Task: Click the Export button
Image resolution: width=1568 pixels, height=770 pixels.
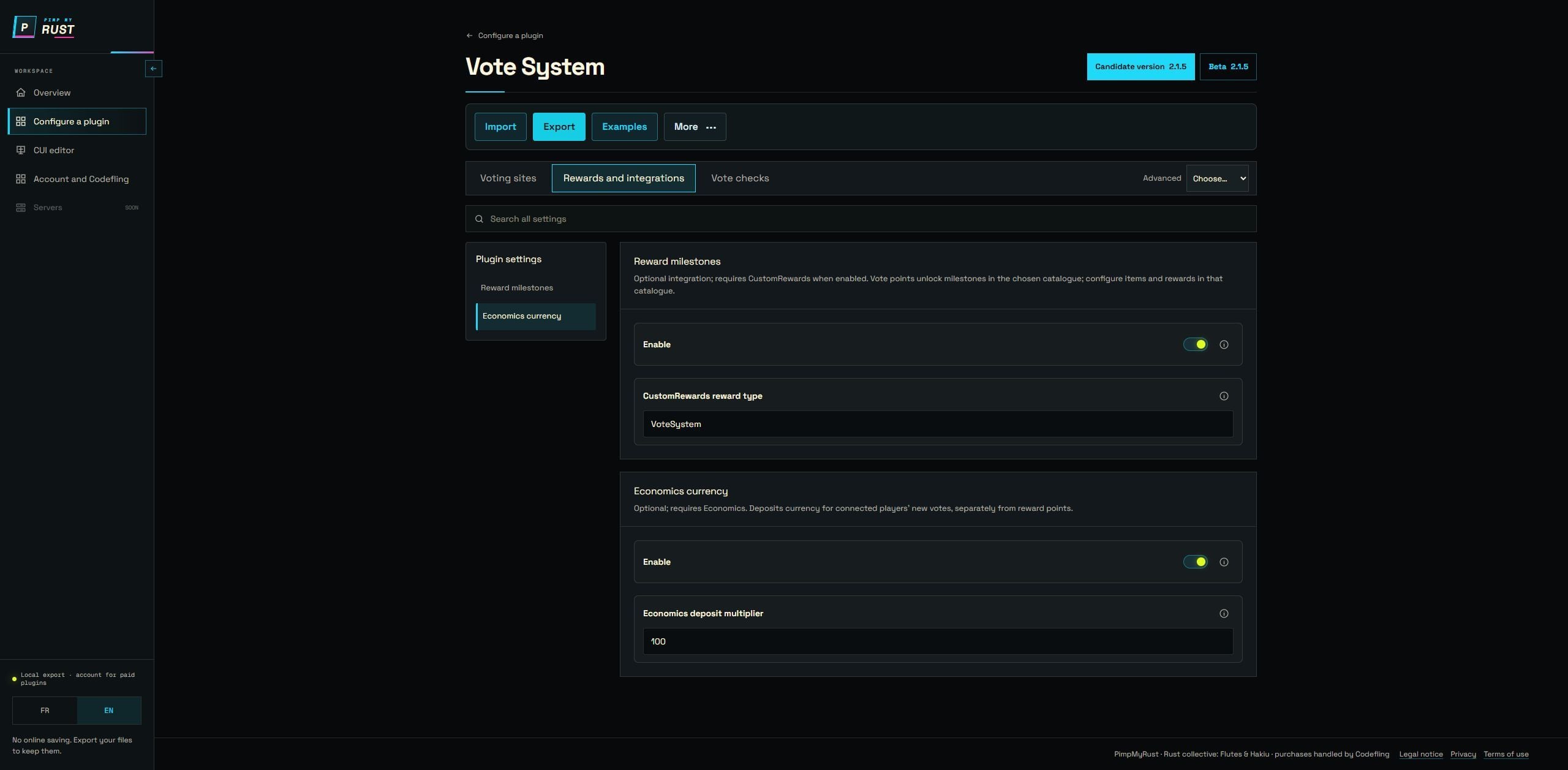Action: coord(559,127)
